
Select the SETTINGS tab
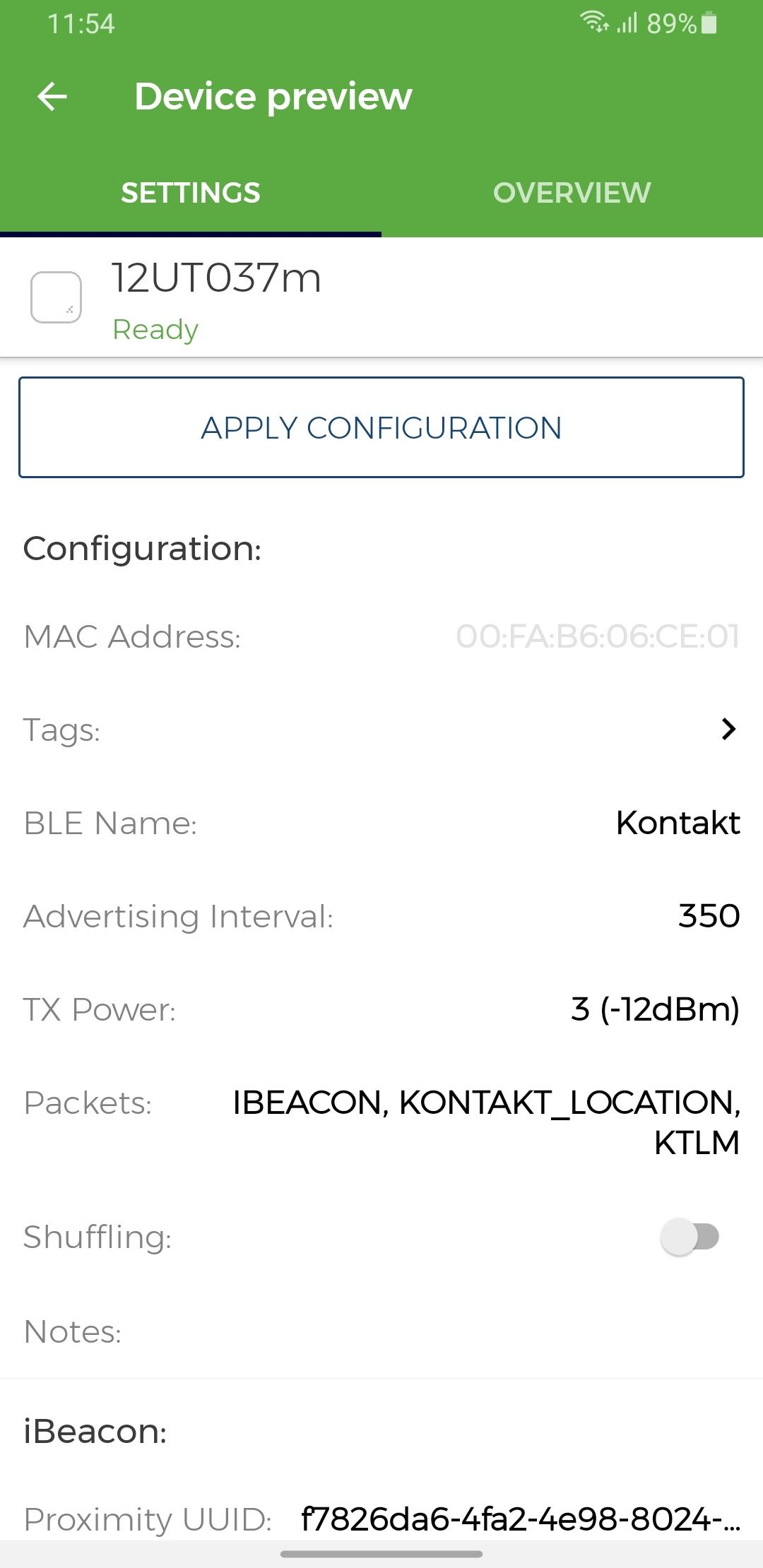pyautogui.click(x=191, y=193)
